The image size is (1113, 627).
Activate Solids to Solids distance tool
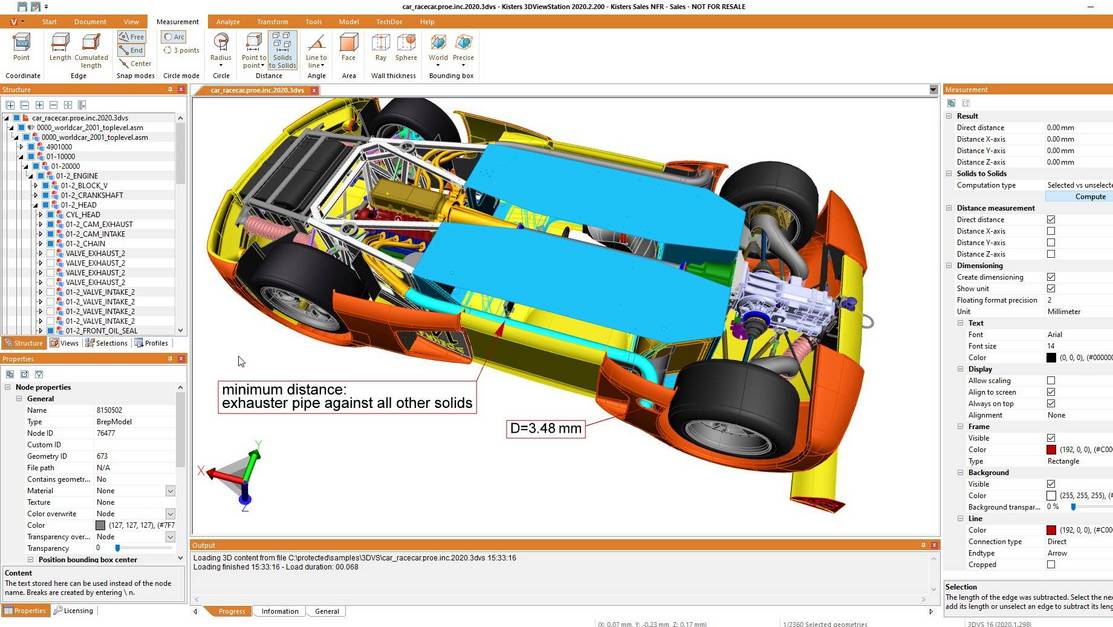[x=282, y=50]
